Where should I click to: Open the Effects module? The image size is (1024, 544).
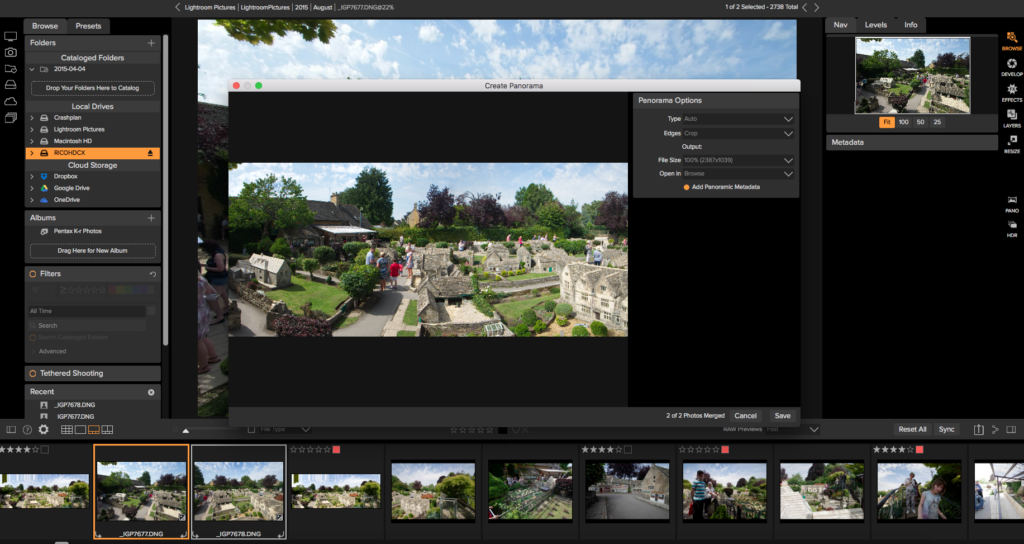(1012, 92)
